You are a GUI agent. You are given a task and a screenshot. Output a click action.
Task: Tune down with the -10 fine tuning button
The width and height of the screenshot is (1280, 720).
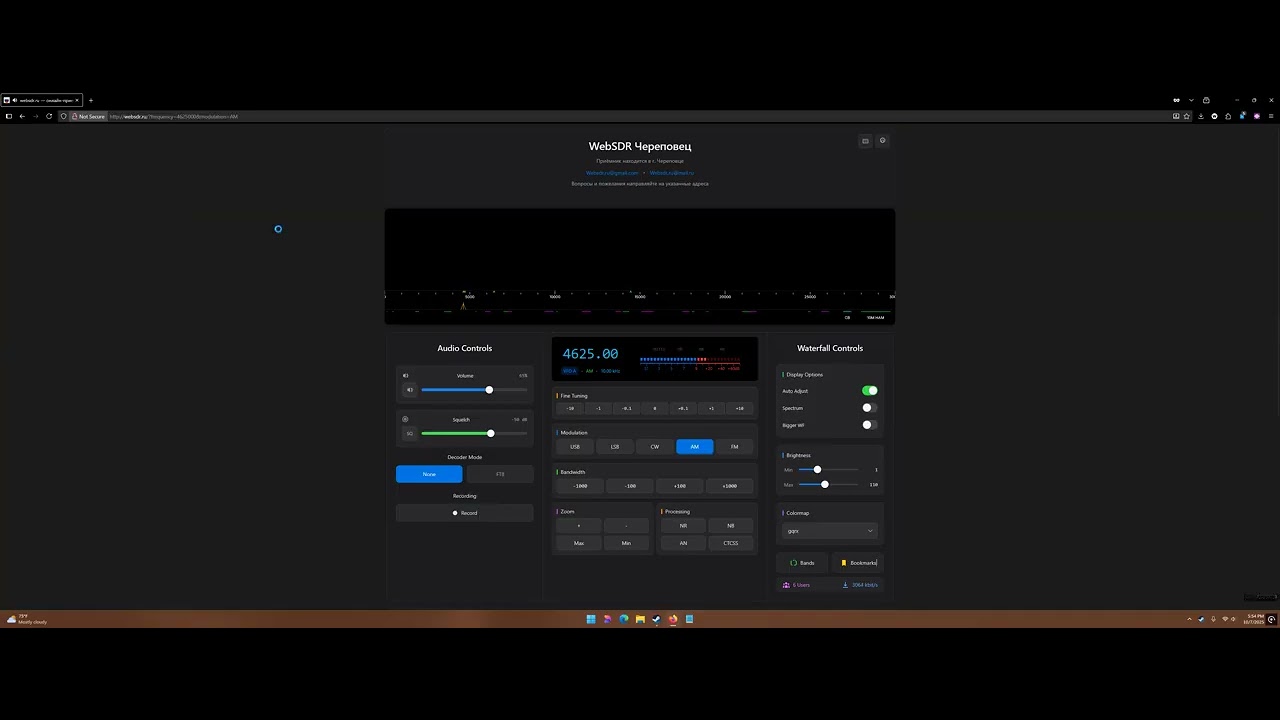(x=570, y=408)
